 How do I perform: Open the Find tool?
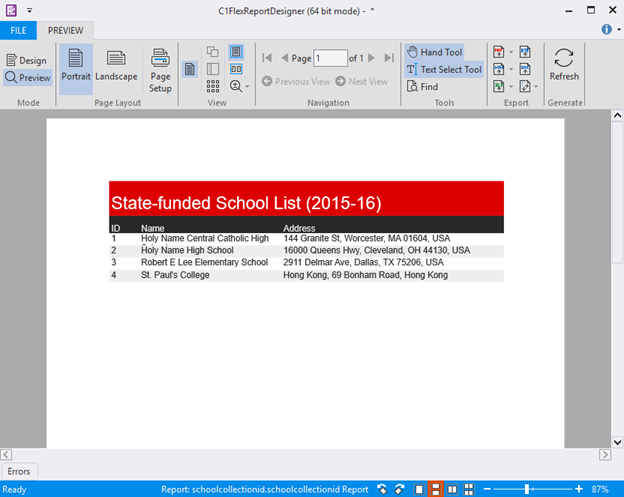[x=423, y=86]
